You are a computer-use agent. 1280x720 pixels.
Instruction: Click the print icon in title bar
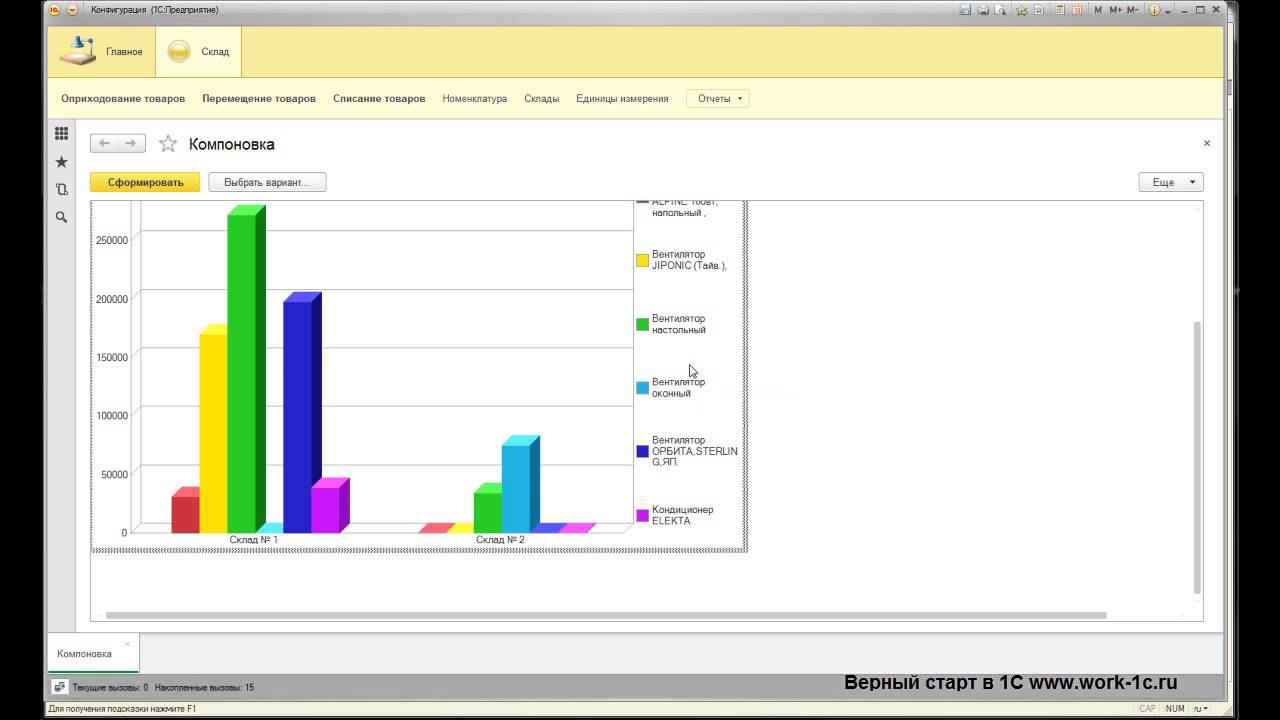click(x=983, y=10)
